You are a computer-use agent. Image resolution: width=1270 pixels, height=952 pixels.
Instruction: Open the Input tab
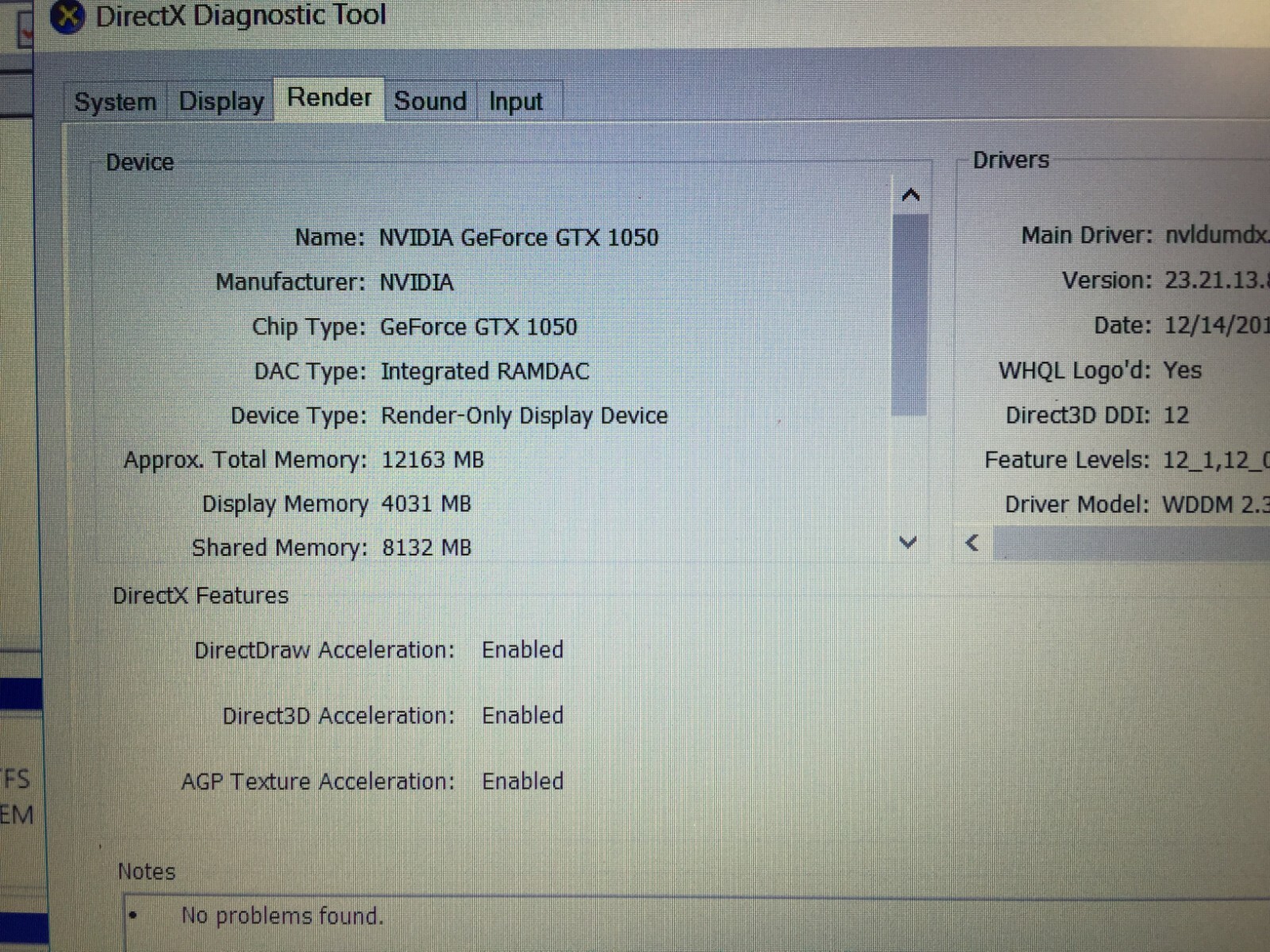[x=516, y=102]
